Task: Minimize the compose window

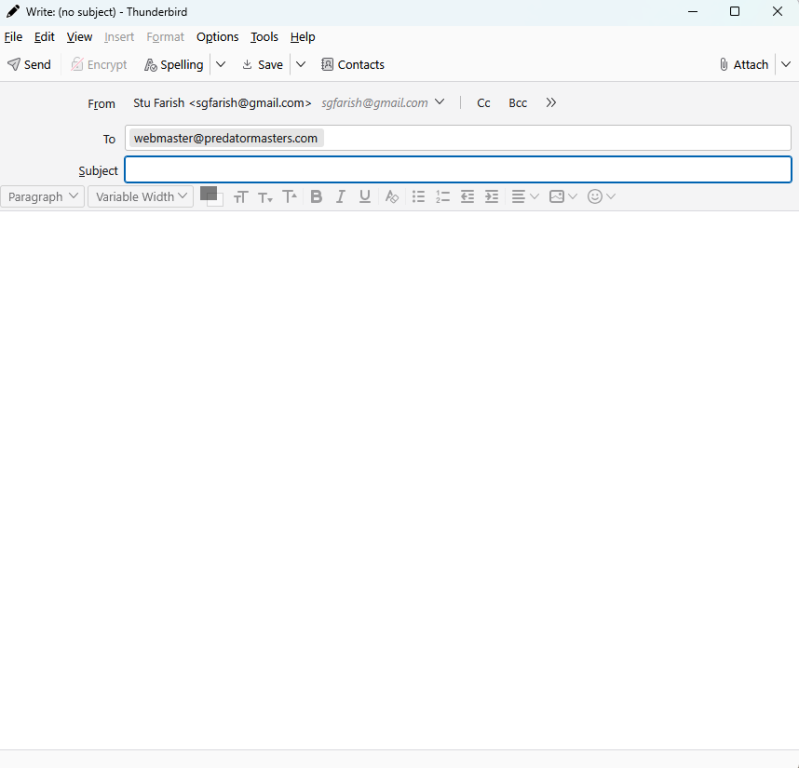Action: click(x=693, y=11)
